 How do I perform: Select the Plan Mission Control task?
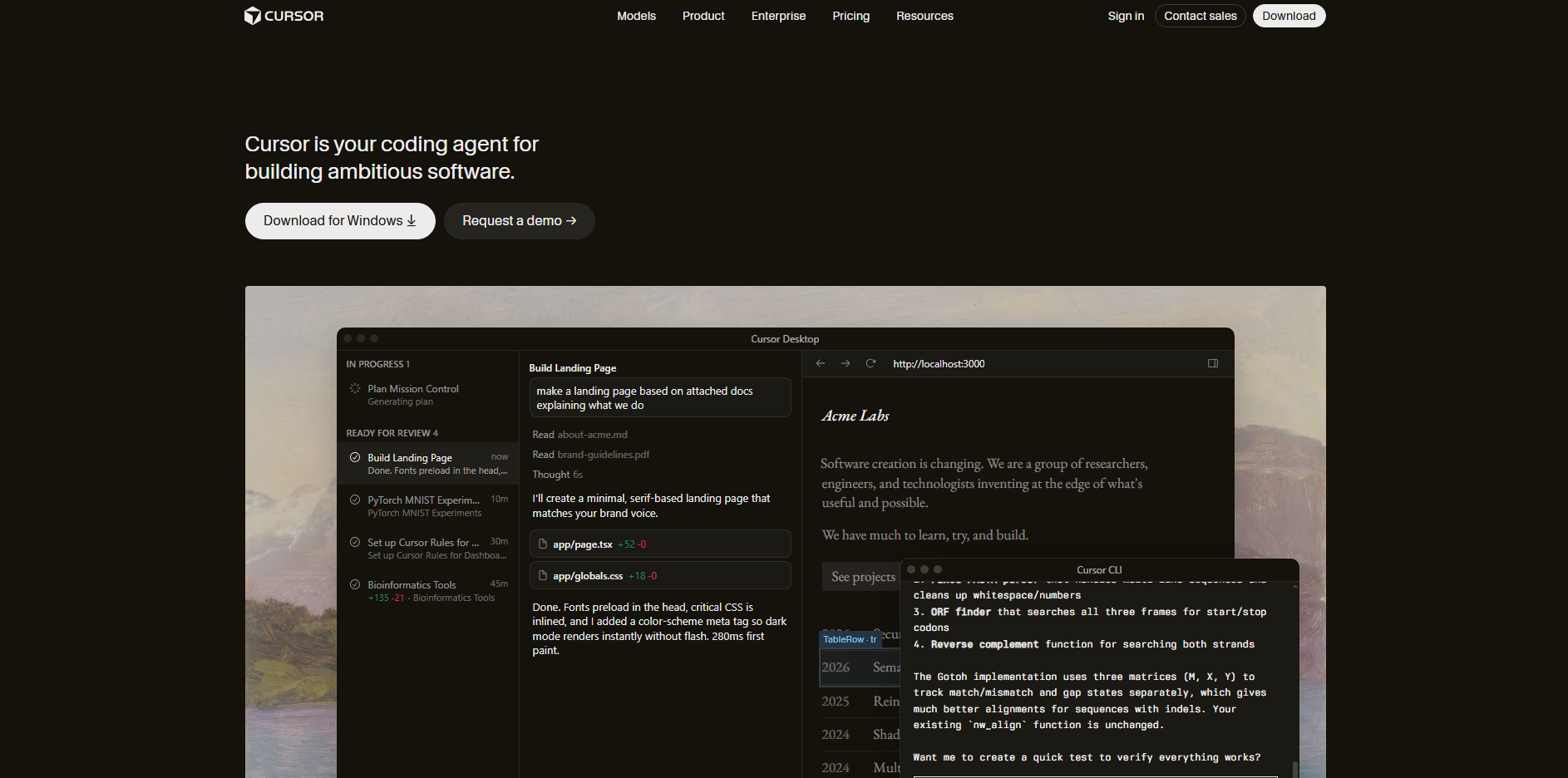428,395
